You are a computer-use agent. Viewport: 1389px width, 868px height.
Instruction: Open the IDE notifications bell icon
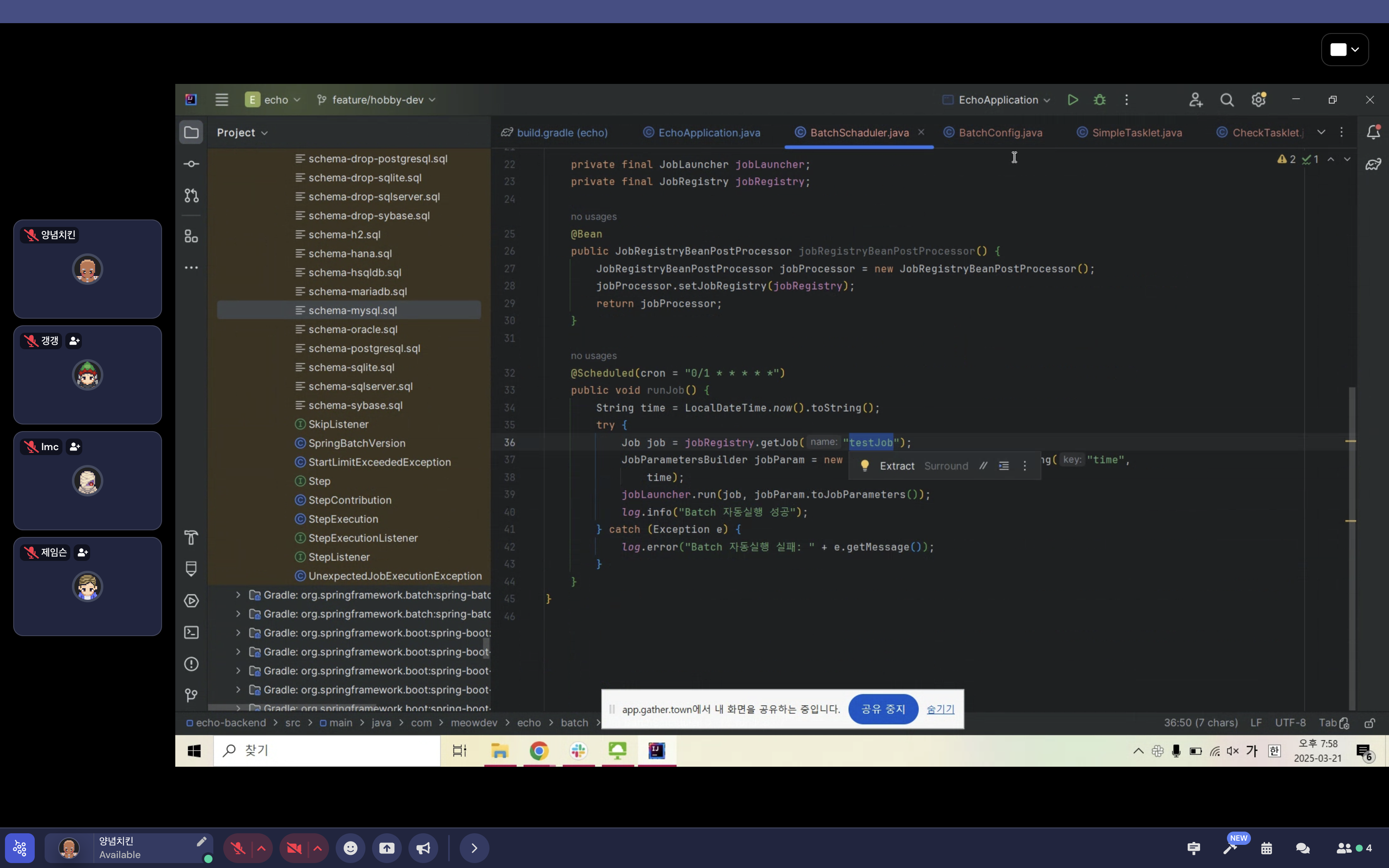click(x=1373, y=132)
